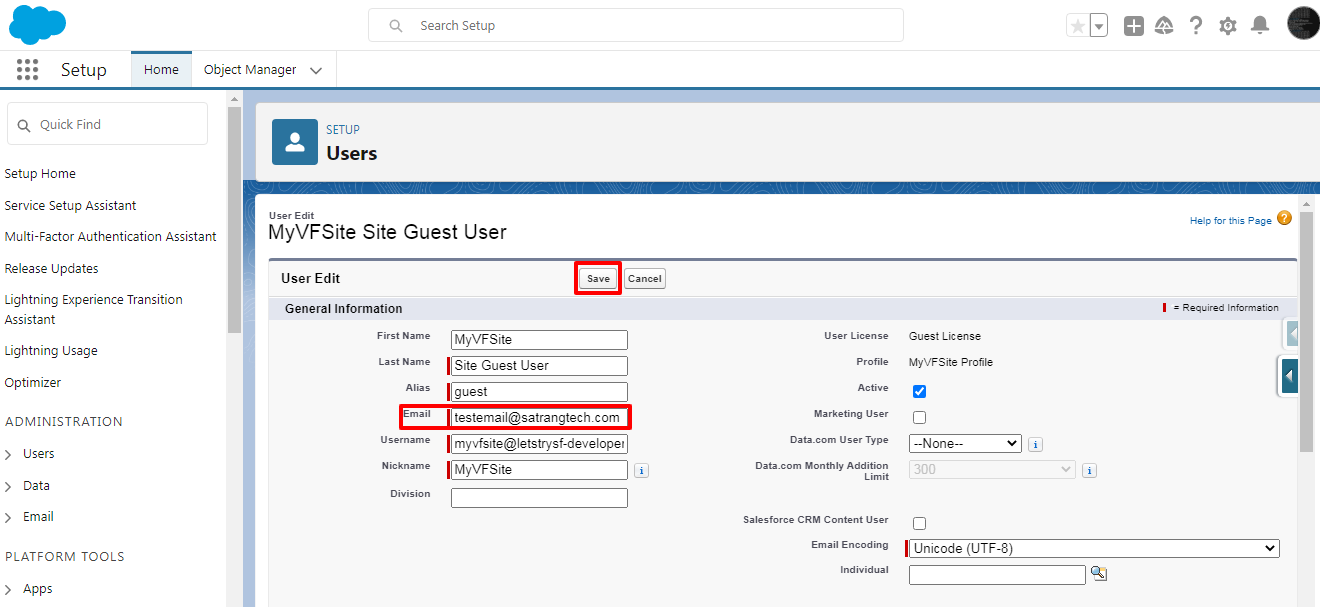The height and width of the screenshot is (607, 1320).
Task: Open the Help for this Page link
Action: coord(1230,220)
